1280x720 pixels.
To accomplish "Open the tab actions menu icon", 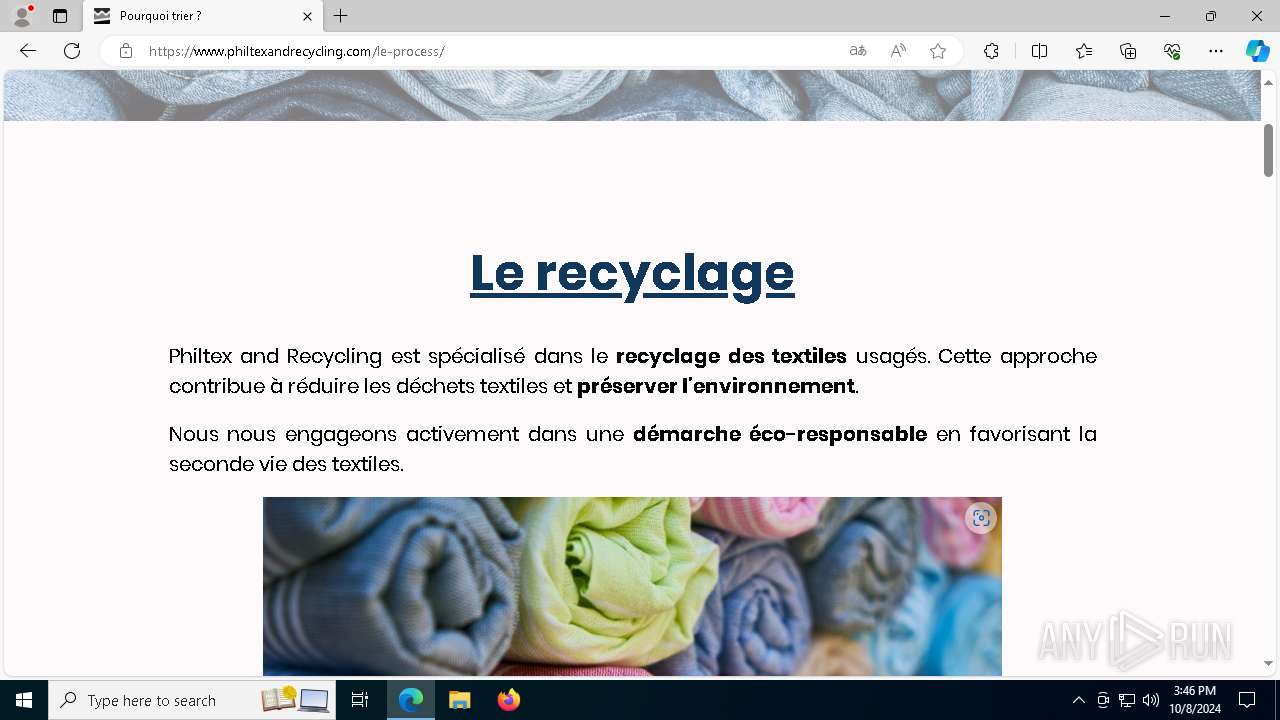I will [x=60, y=16].
